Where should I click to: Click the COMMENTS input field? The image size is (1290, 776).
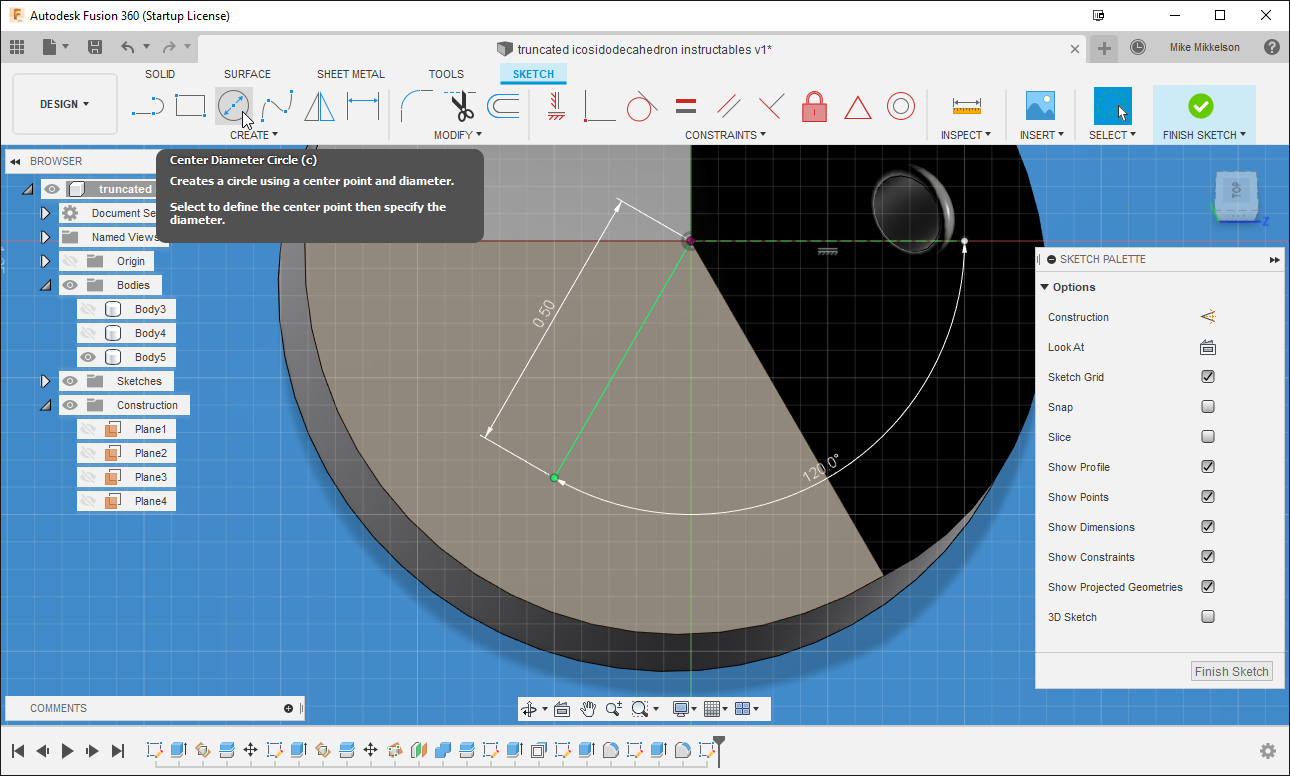pos(150,708)
